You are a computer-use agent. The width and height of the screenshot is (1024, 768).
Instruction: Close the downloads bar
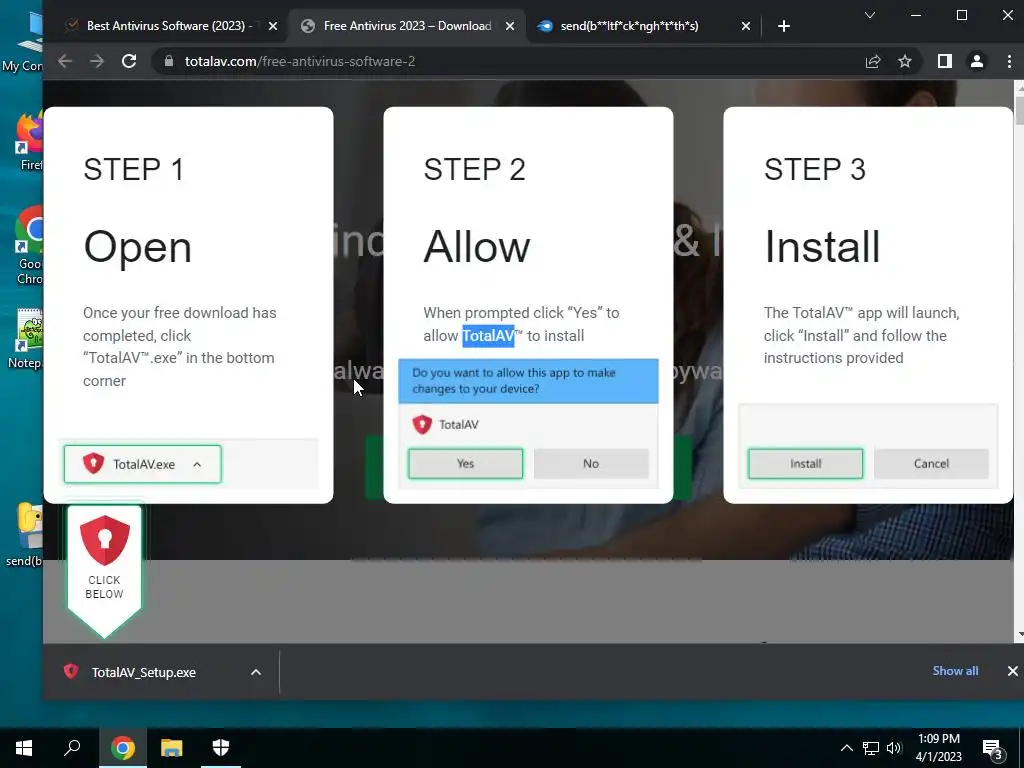pyautogui.click(x=1012, y=671)
